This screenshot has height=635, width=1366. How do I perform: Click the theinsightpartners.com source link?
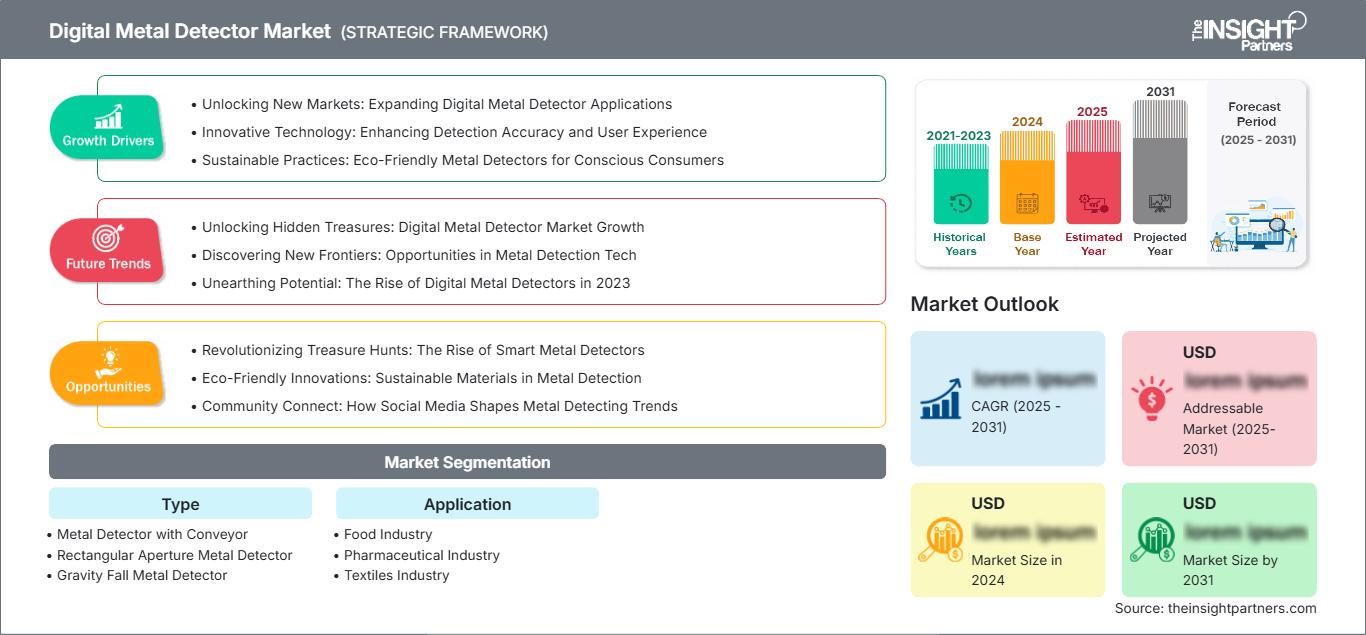[1243, 608]
